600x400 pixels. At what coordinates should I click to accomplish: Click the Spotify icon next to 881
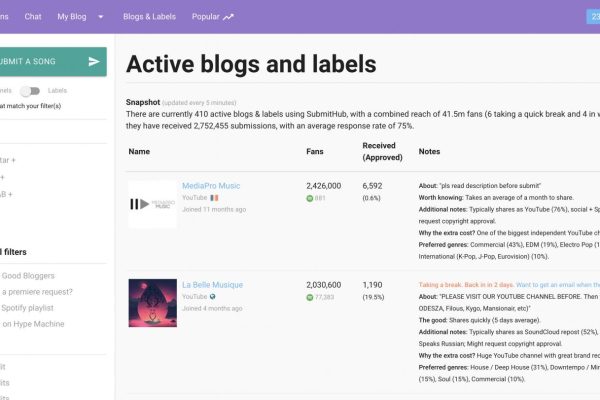click(310, 198)
